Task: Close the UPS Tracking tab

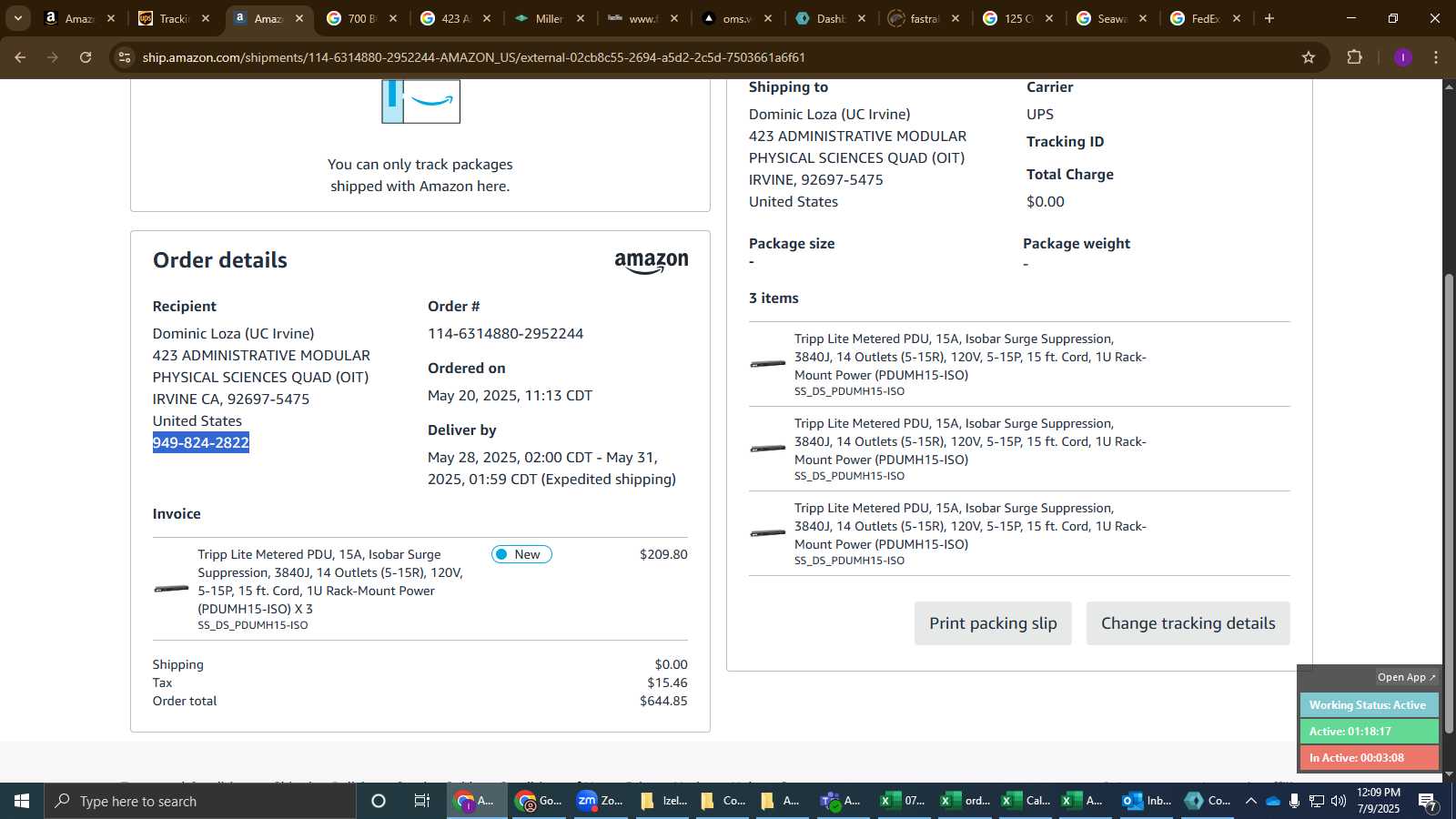Action: pyautogui.click(x=206, y=18)
